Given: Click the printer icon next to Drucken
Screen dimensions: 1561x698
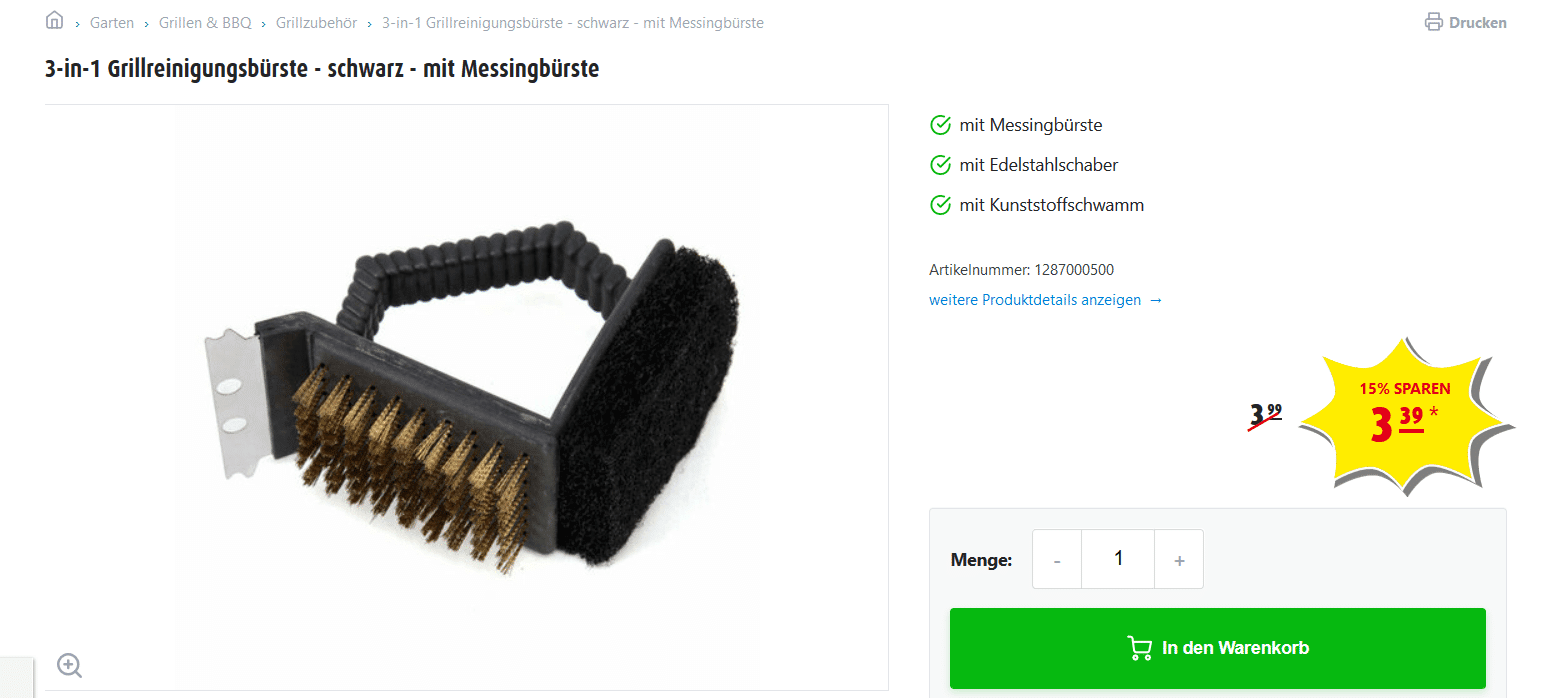Looking at the screenshot, I should pos(1434,22).
